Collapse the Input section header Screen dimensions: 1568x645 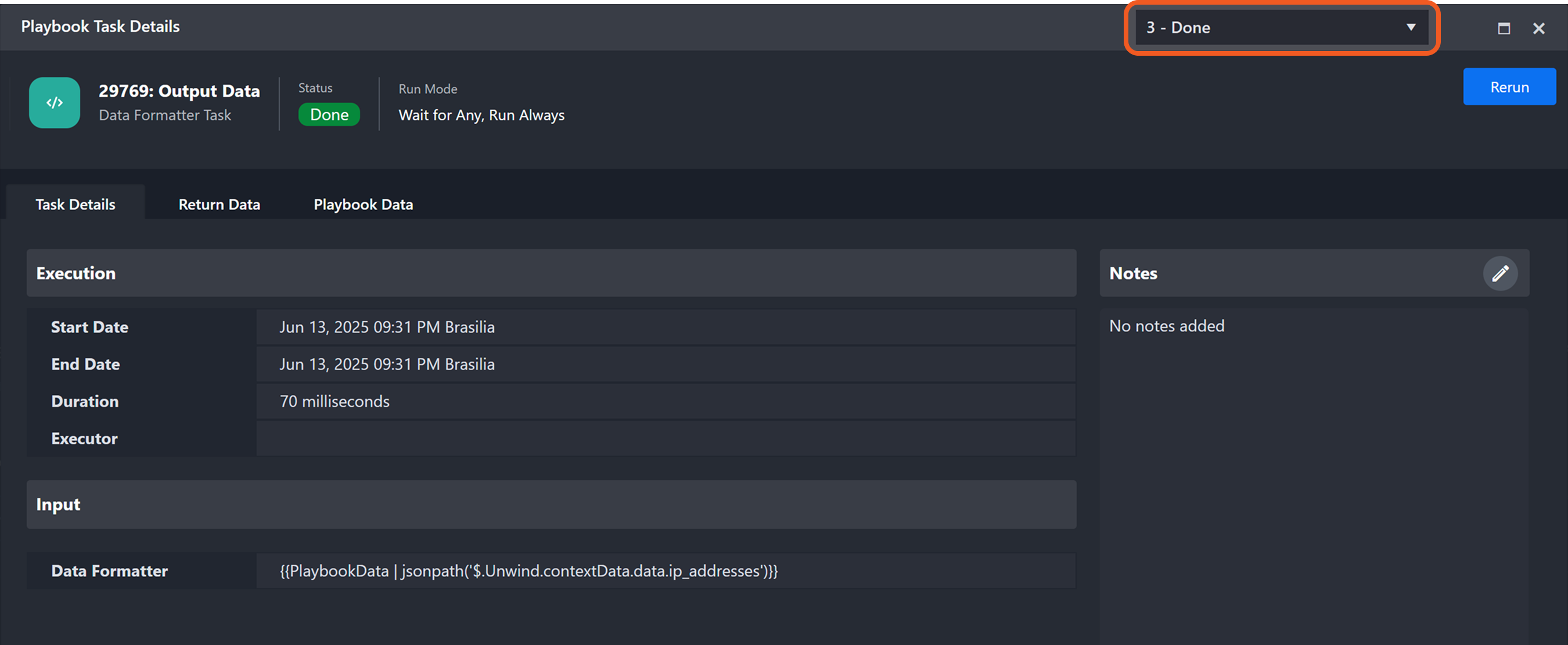tap(551, 505)
